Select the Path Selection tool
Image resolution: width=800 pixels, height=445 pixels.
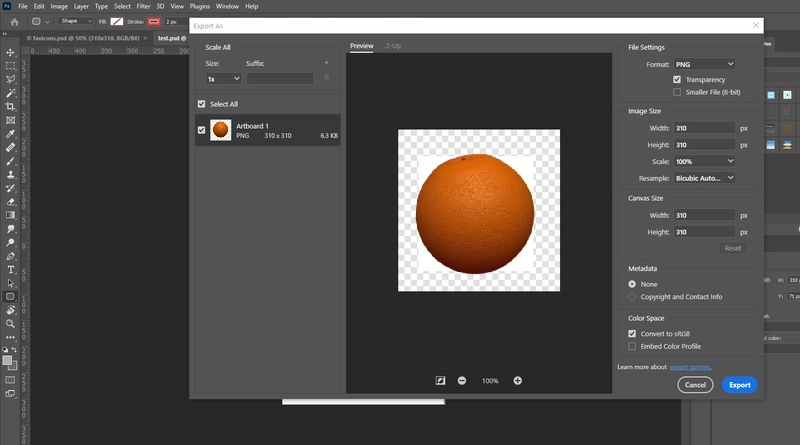tap(10, 283)
